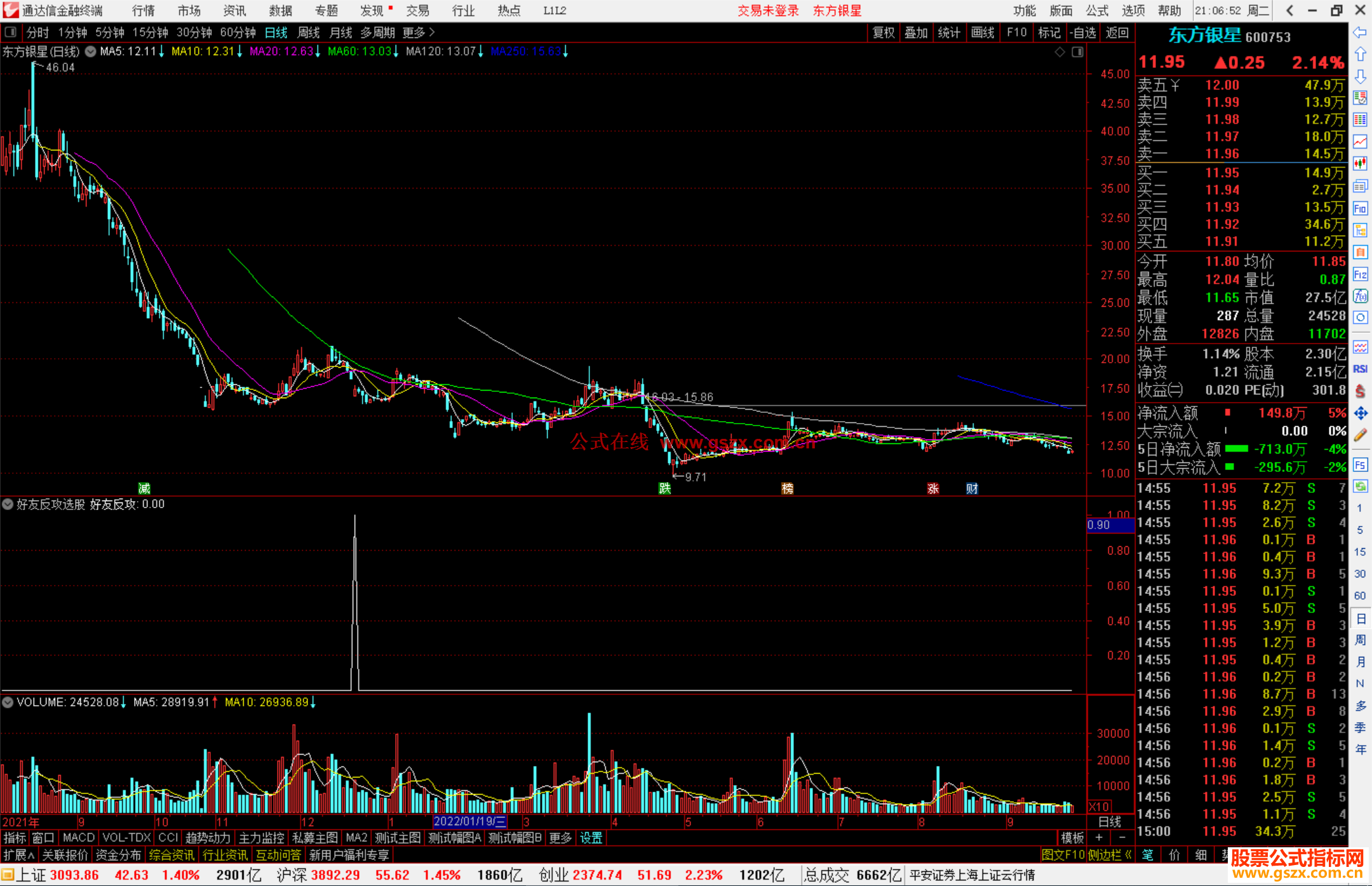Open the F10 company info sidebar icon
The image size is (1372, 886).
(x=1360, y=208)
